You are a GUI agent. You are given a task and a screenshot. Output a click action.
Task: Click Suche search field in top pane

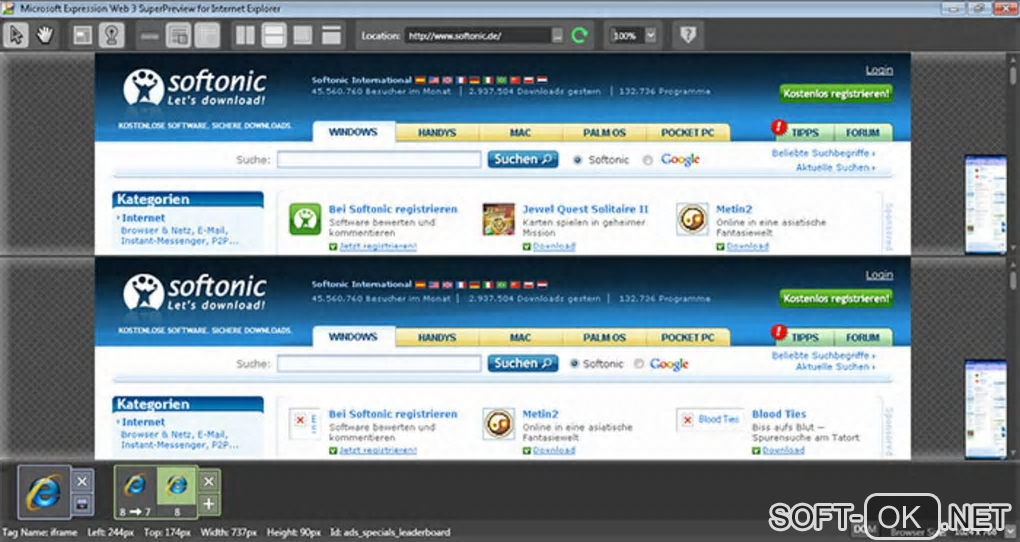379,159
